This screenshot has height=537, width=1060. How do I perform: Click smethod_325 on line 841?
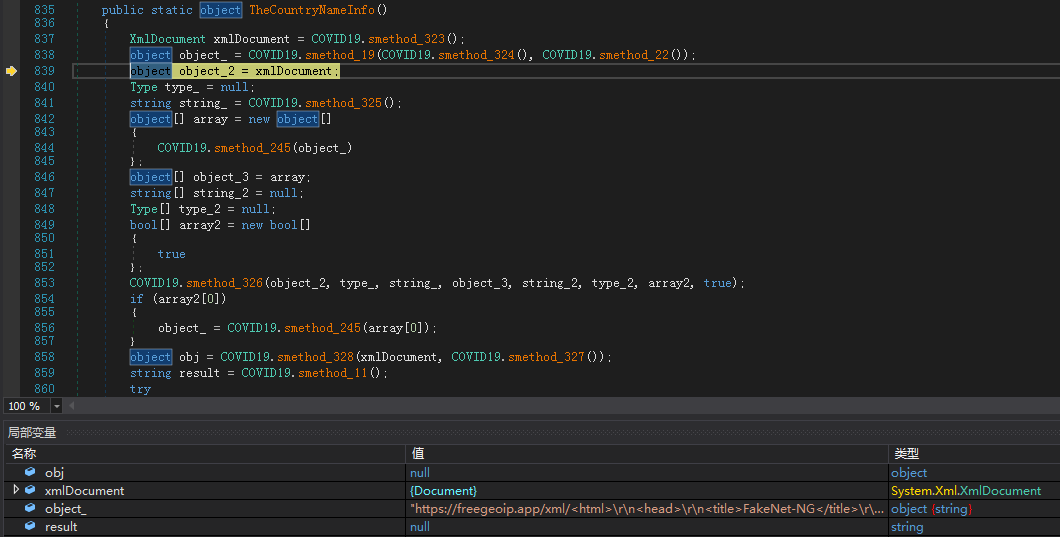[x=343, y=103]
